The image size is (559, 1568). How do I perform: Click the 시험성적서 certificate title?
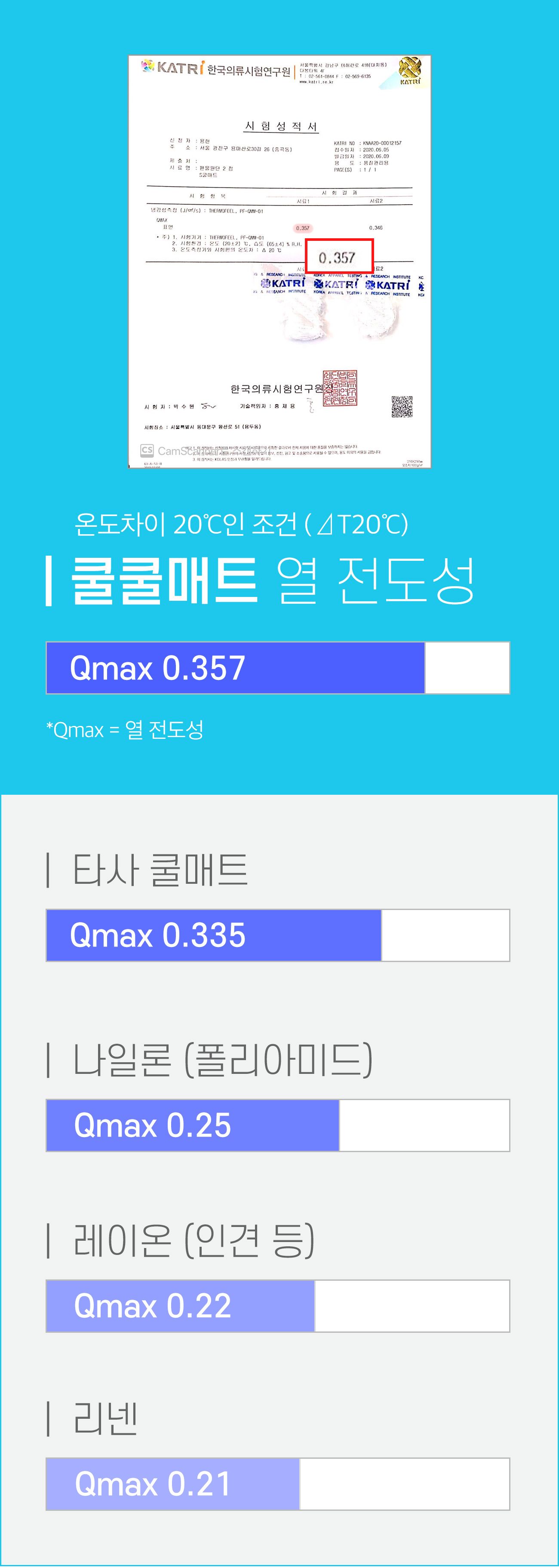point(281,126)
